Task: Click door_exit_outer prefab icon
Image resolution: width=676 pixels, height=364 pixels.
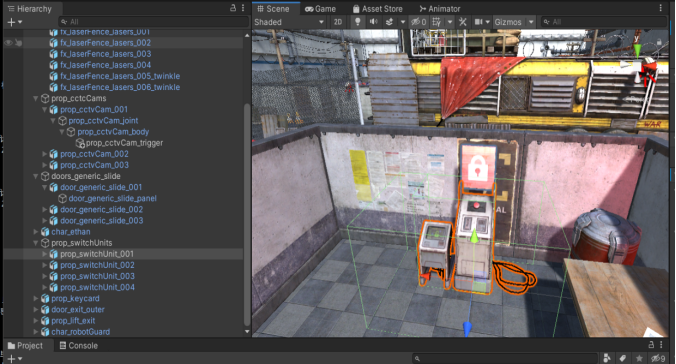Action: click(45, 310)
